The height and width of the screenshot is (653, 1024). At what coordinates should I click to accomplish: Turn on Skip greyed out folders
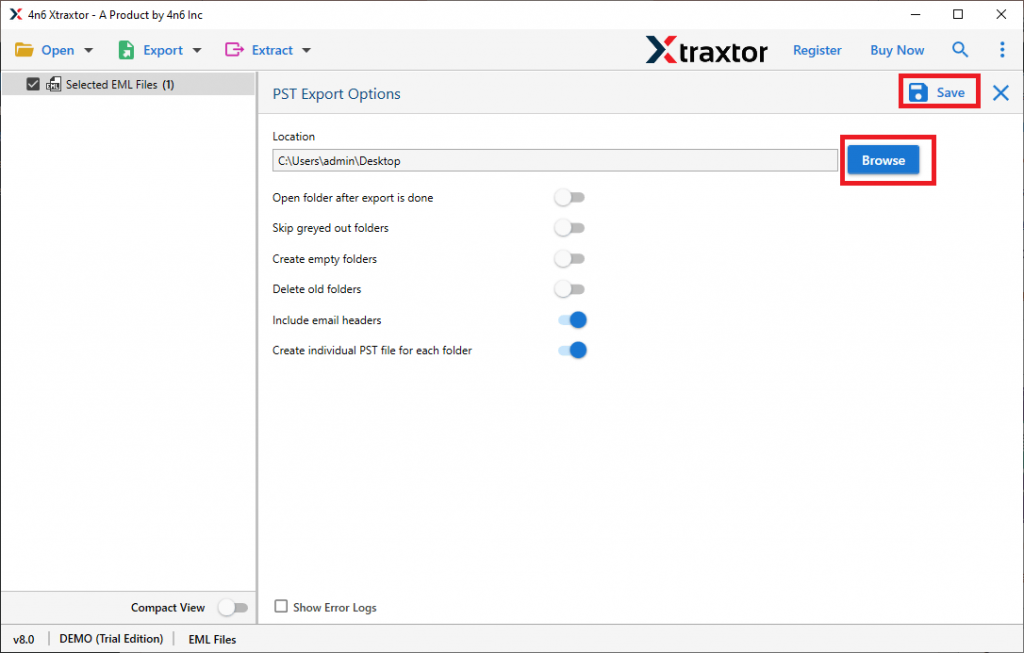569,228
